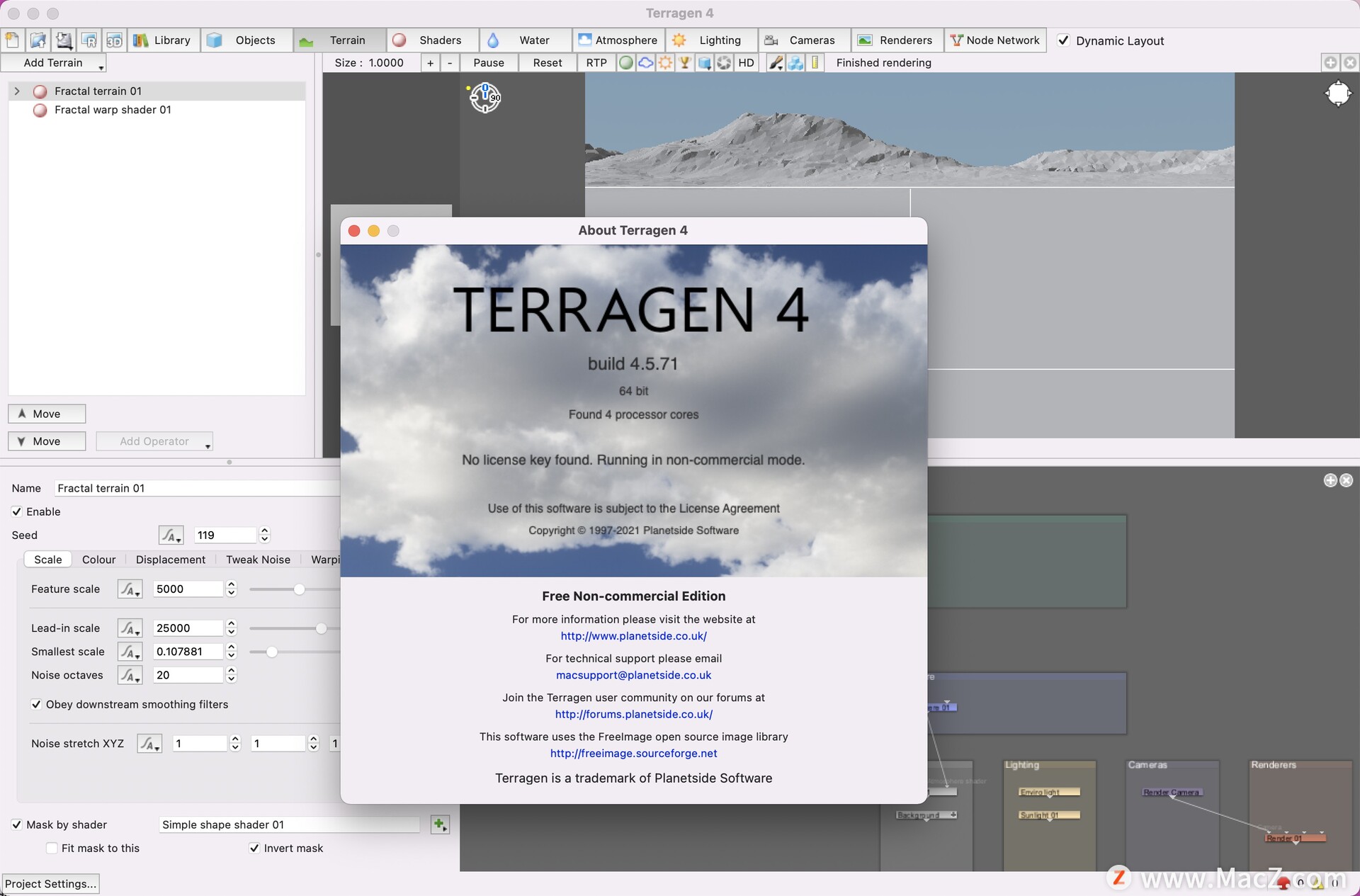The image size is (1360, 896).
Task: Click the grey circular refresh preview icon
Action: (724, 63)
